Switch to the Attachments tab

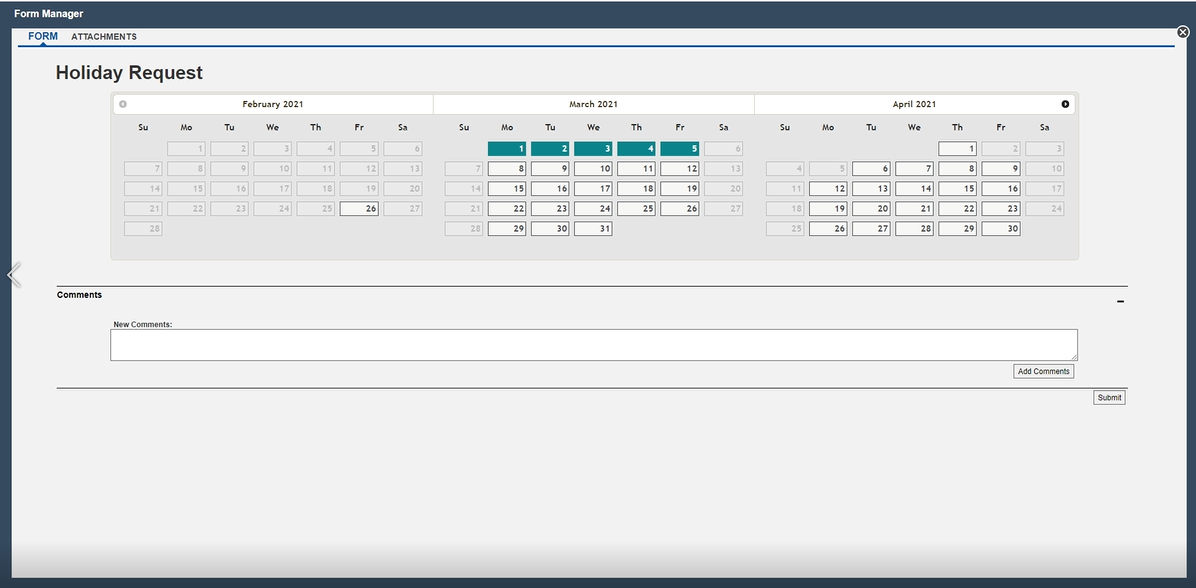[x=104, y=37]
